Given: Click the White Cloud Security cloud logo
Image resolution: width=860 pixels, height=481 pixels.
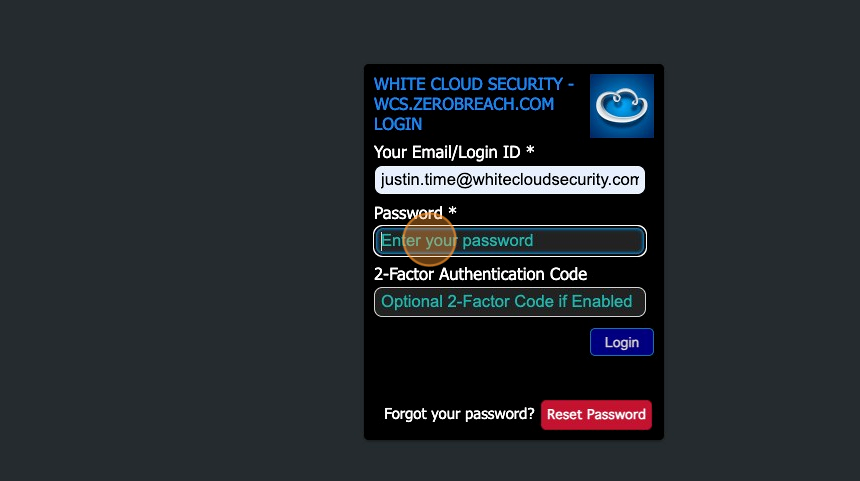Looking at the screenshot, I should point(621,106).
